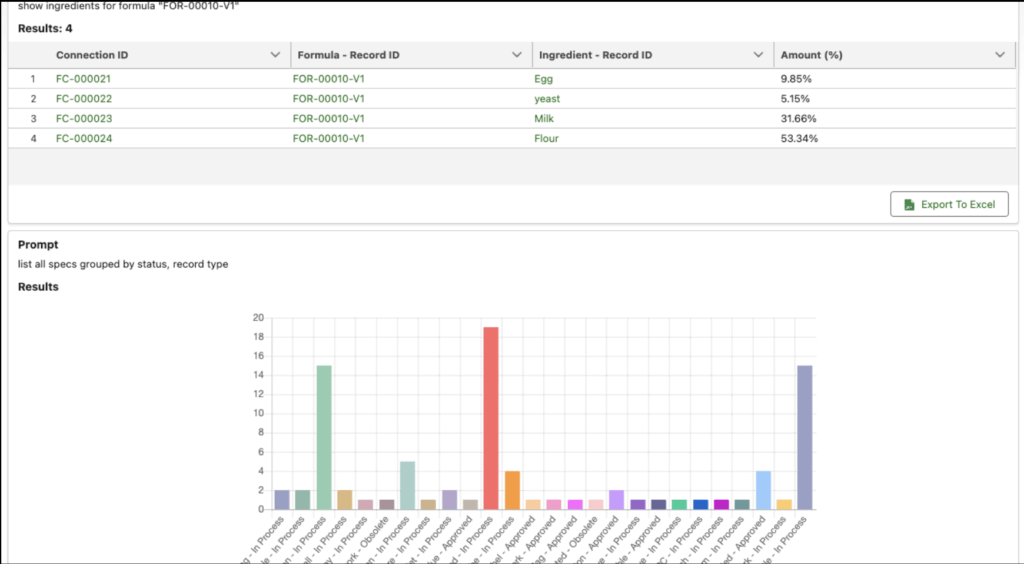
Task: Open FOR-00010-V1 formula link in yeast row
Action: (x=328, y=99)
